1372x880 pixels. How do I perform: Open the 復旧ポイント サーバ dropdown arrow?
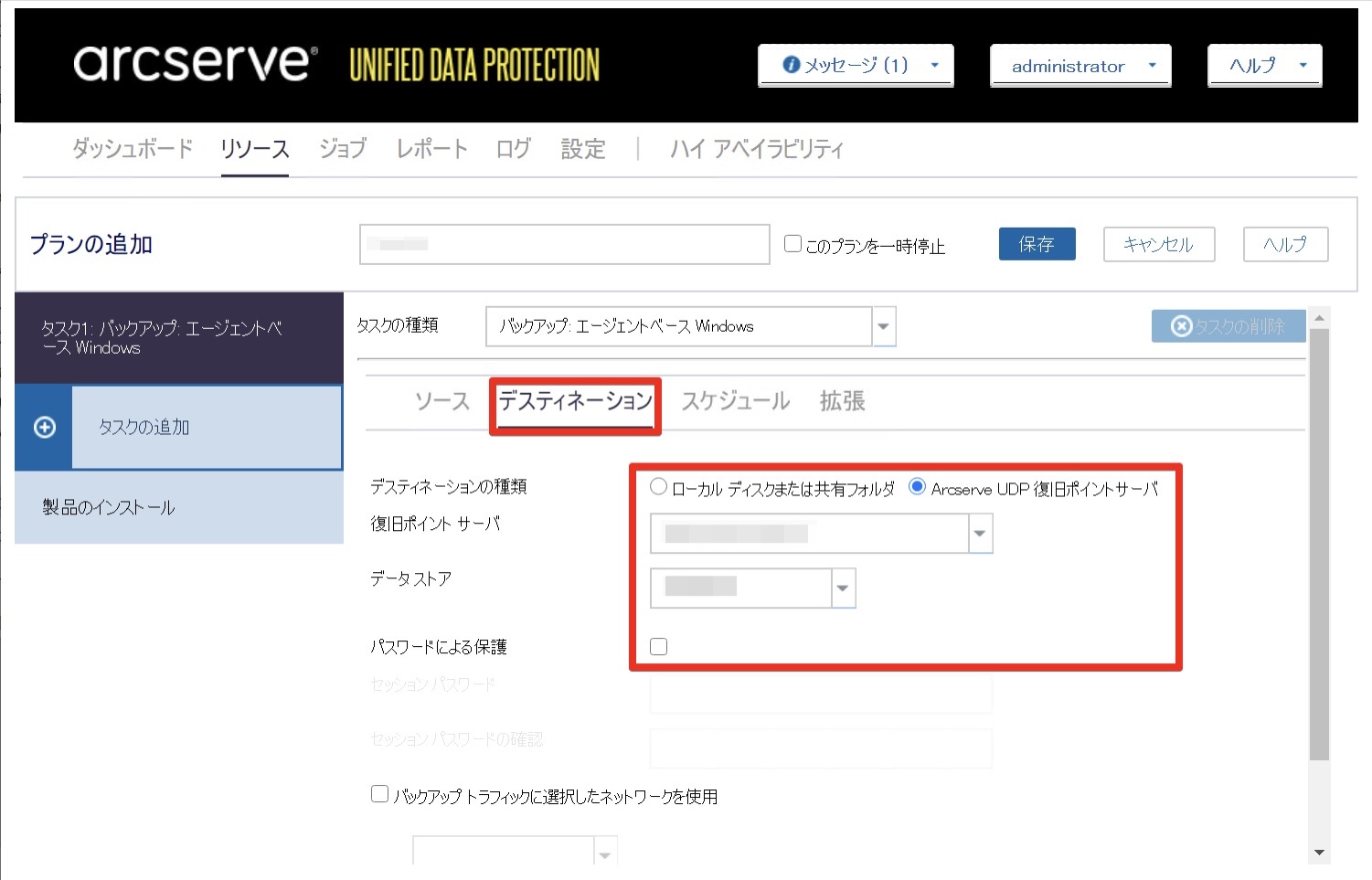point(980,534)
